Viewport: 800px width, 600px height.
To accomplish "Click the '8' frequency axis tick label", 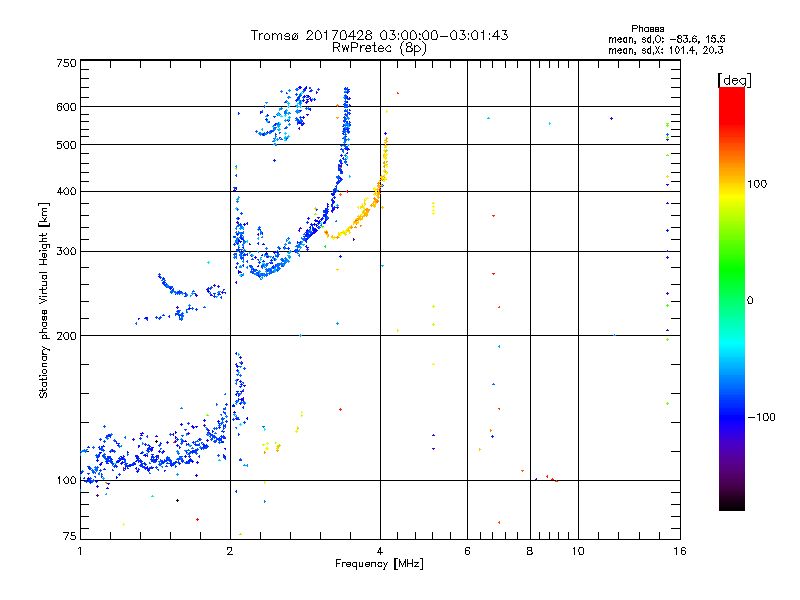I will 530,551.
